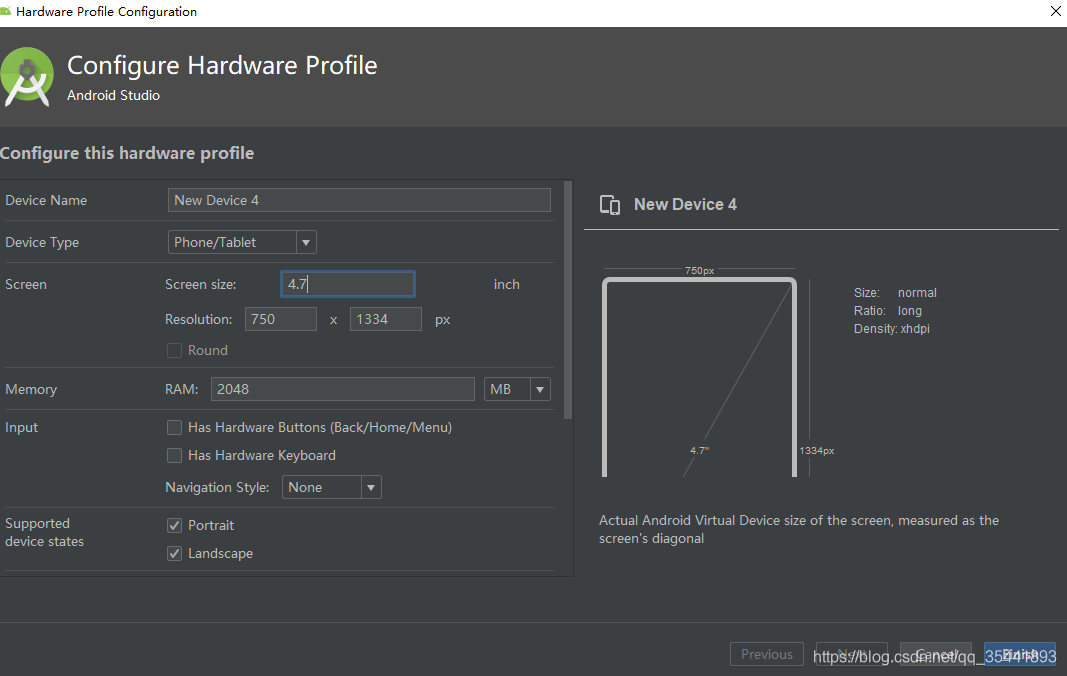Uncheck the Portrait device state
1067x676 pixels.
coord(174,526)
